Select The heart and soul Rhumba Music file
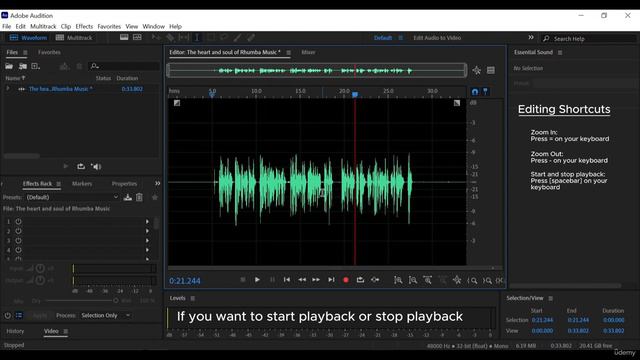The height and width of the screenshot is (360, 640). [x=61, y=89]
